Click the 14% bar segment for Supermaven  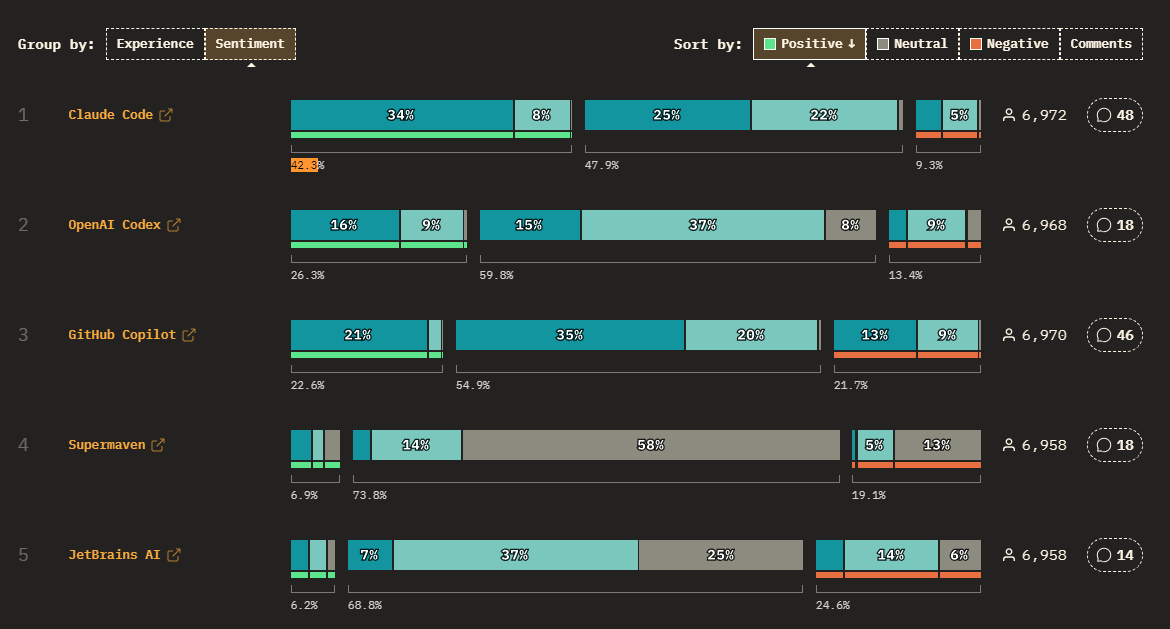tap(416, 445)
